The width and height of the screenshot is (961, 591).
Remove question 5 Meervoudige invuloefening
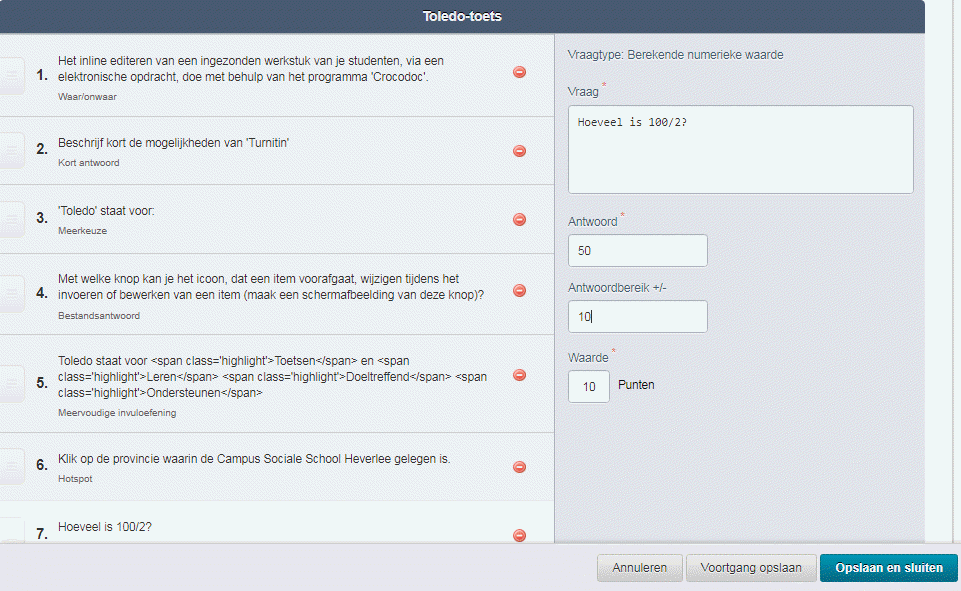point(519,375)
